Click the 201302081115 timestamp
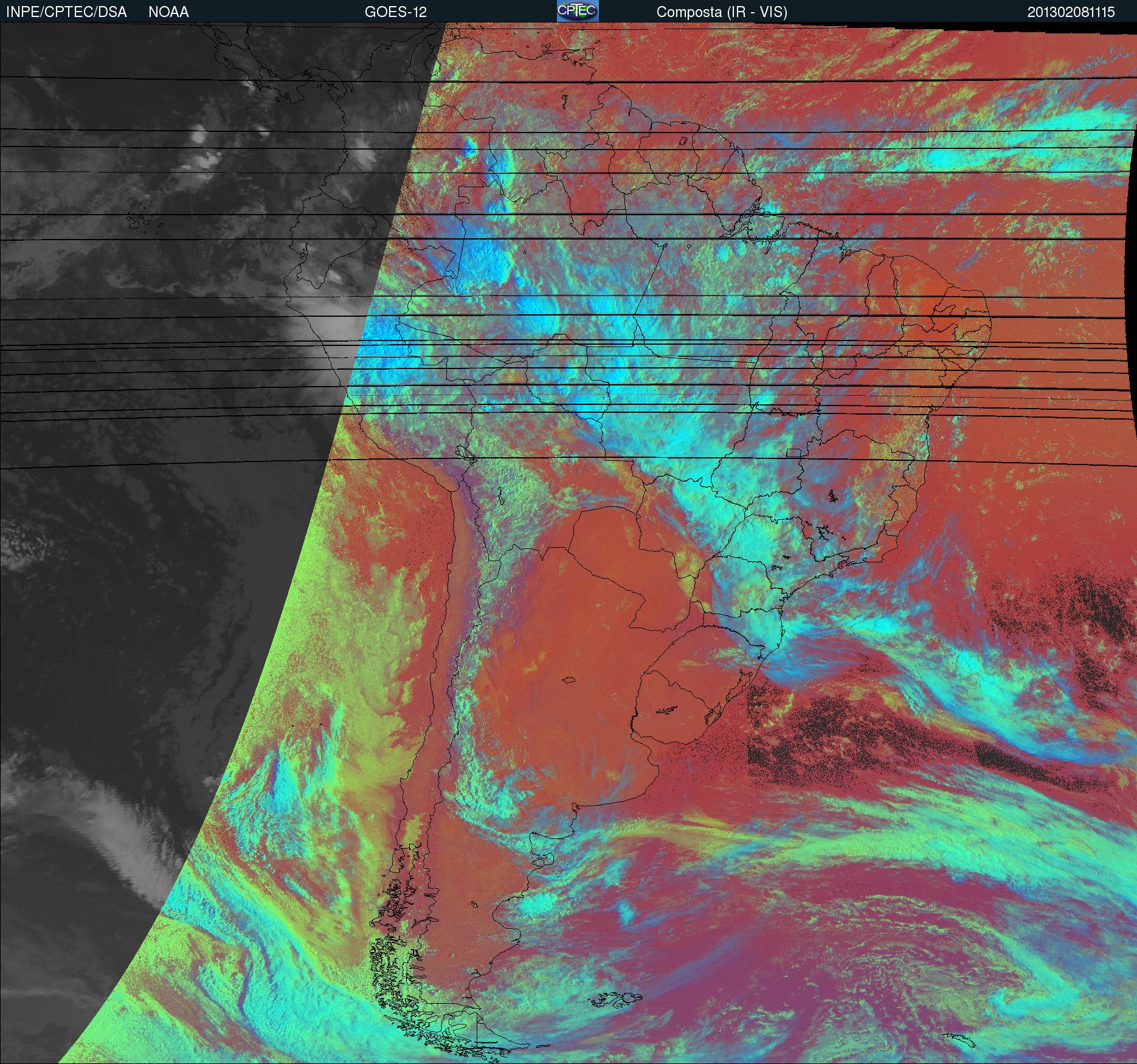The image size is (1137, 1064). [x=1071, y=12]
